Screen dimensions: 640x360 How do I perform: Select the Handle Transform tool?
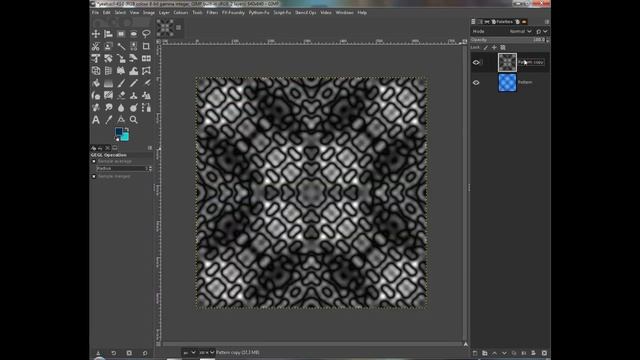(121, 71)
